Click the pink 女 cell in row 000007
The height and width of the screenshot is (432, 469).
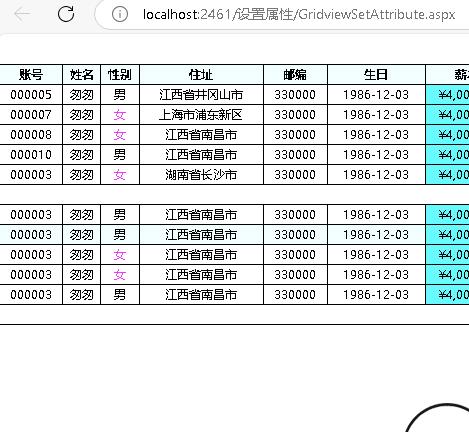click(120, 115)
